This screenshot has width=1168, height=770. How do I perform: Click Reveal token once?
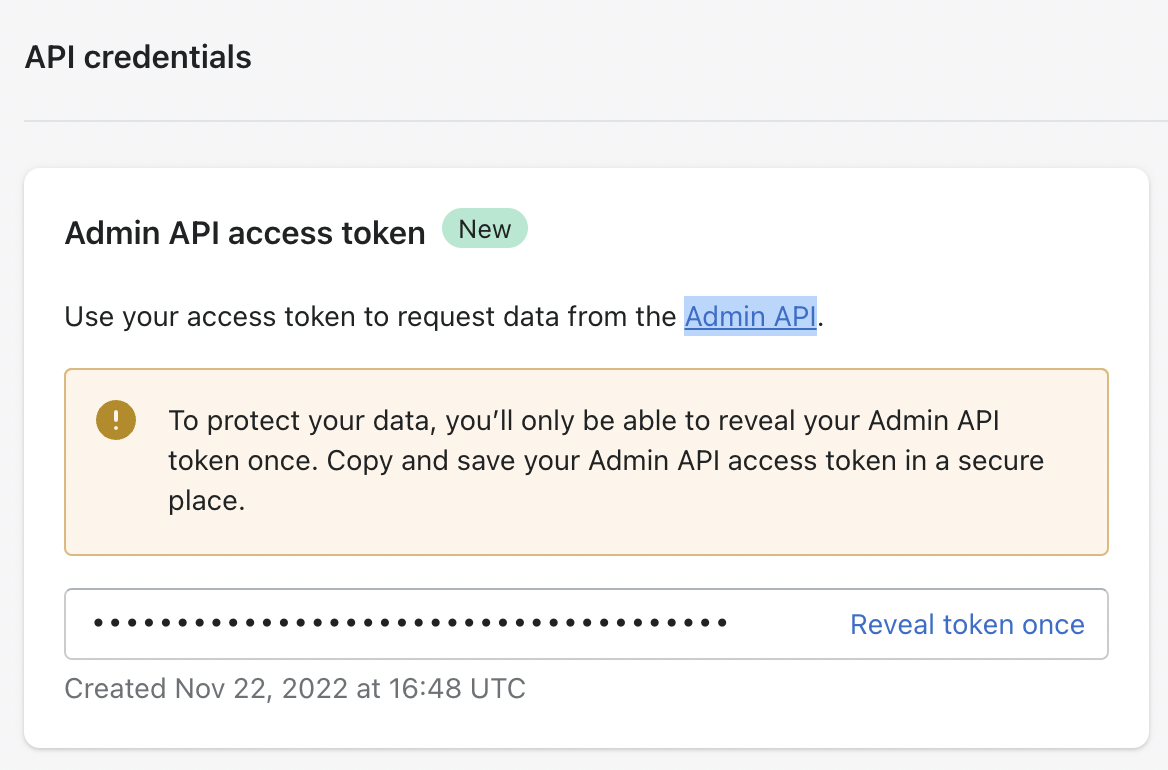[x=967, y=625]
